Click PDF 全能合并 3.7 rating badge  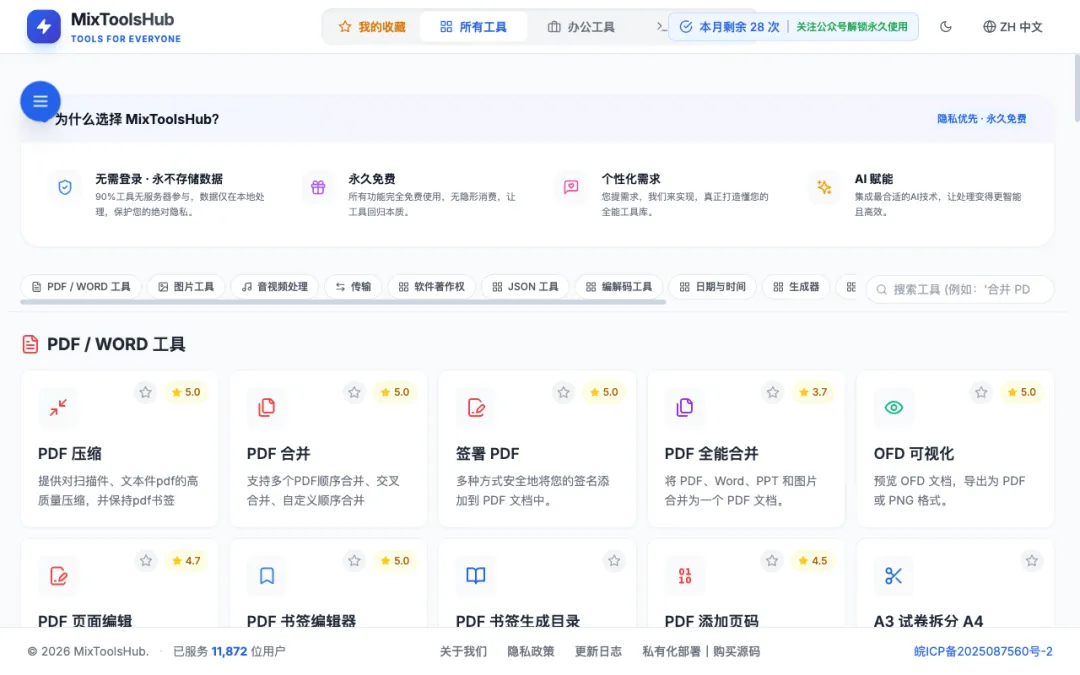tap(813, 392)
